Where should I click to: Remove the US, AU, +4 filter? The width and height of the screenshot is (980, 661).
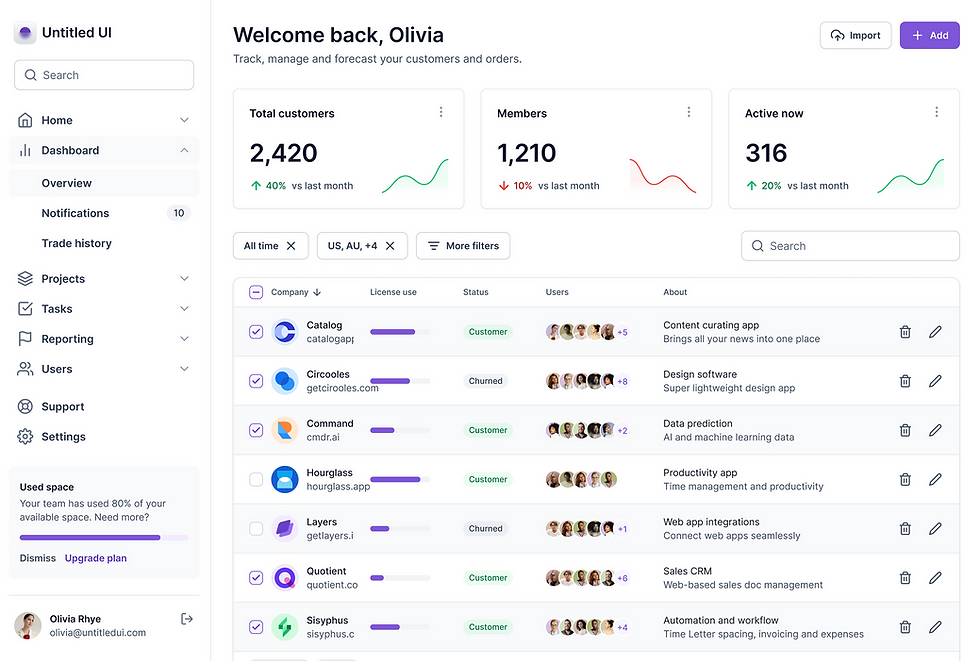(x=390, y=246)
